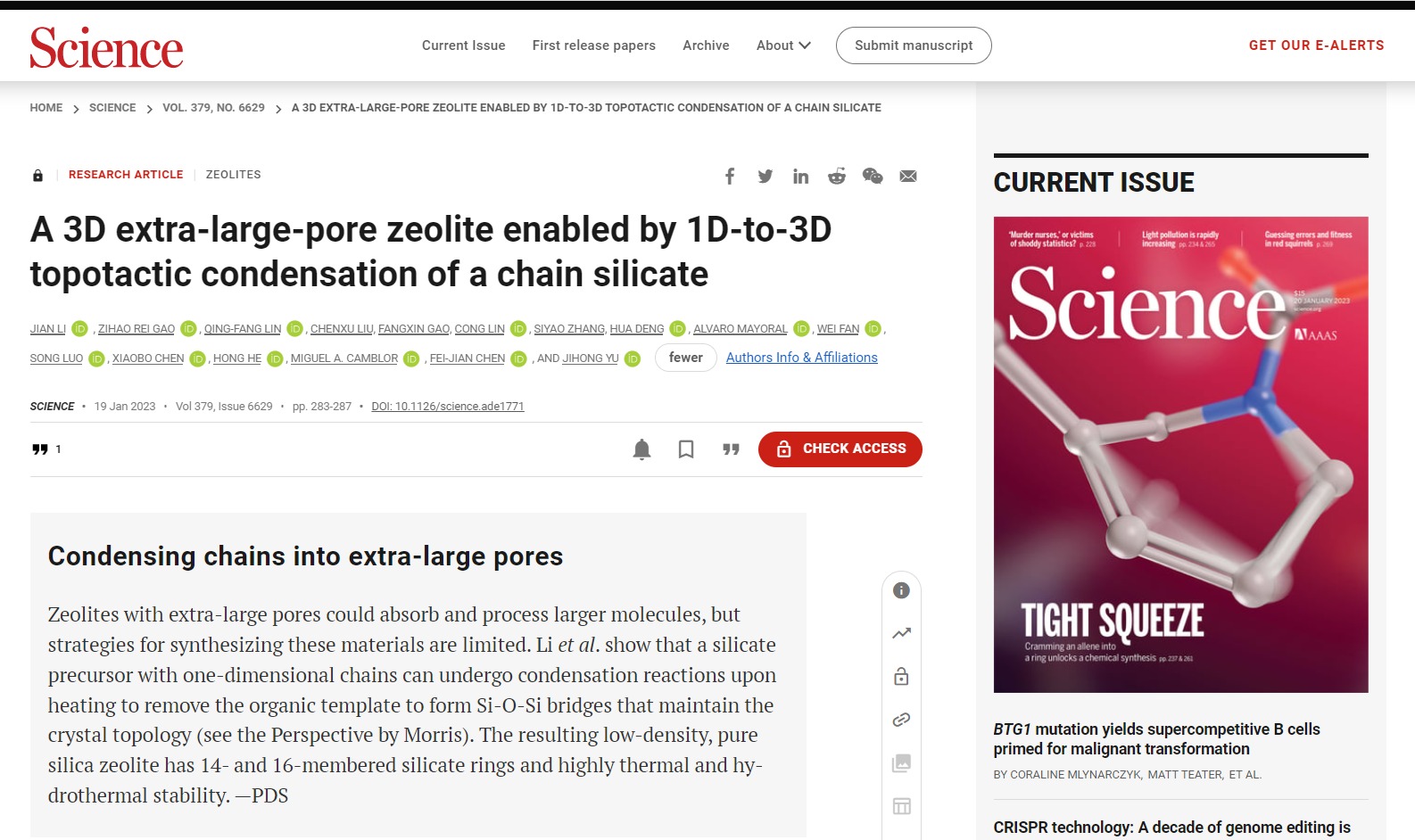Click the bell alert icon

click(x=641, y=449)
